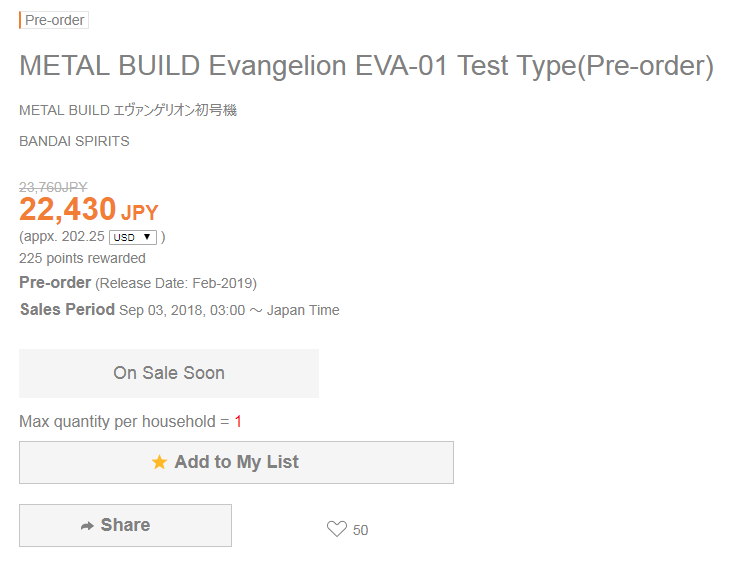The width and height of the screenshot is (747, 585).
Task: Open the USD currency dropdown
Action: point(133,237)
